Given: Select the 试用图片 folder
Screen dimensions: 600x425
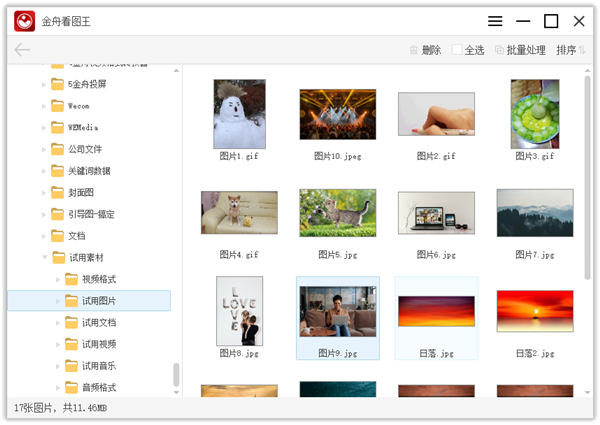Looking at the screenshot, I should [98, 301].
